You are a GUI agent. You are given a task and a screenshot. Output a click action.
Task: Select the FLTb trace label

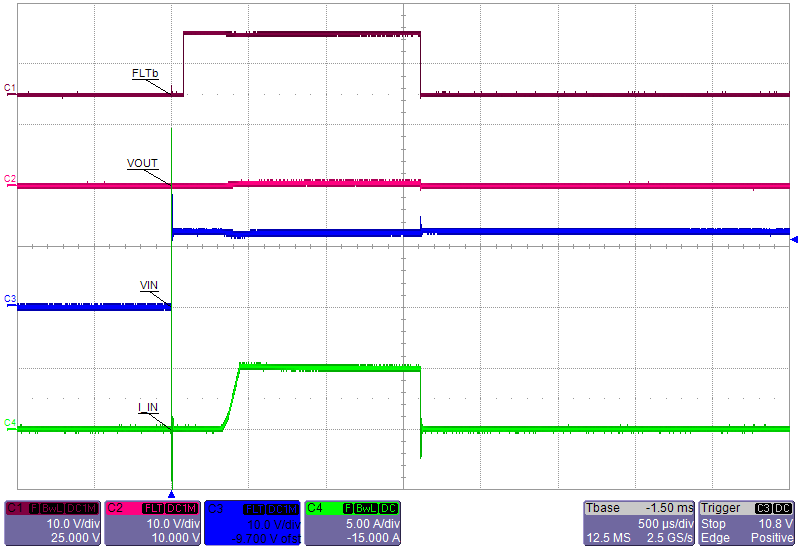145,74
